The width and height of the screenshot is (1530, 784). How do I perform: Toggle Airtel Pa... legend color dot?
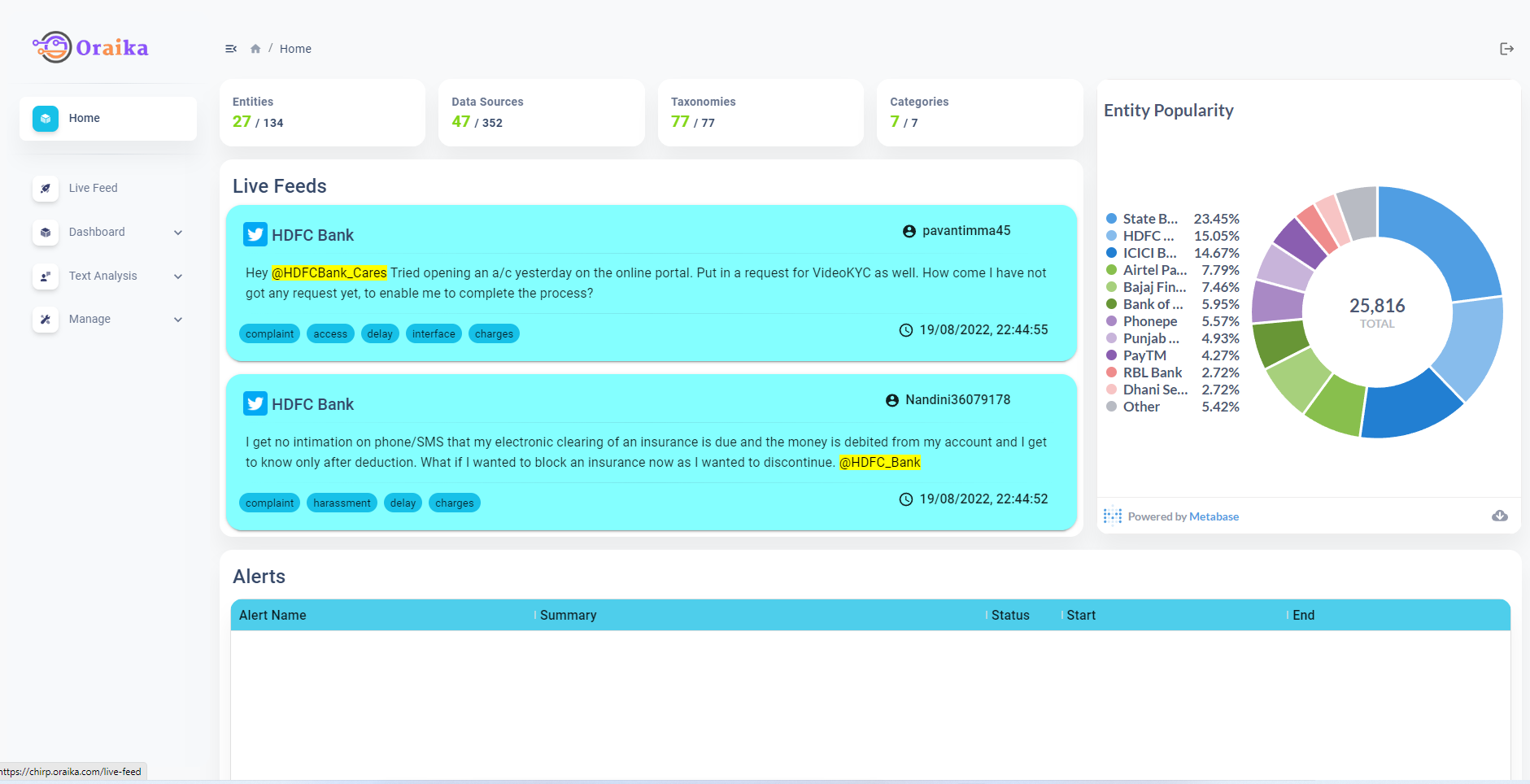pyautogui.click(x=1111, y=270)
